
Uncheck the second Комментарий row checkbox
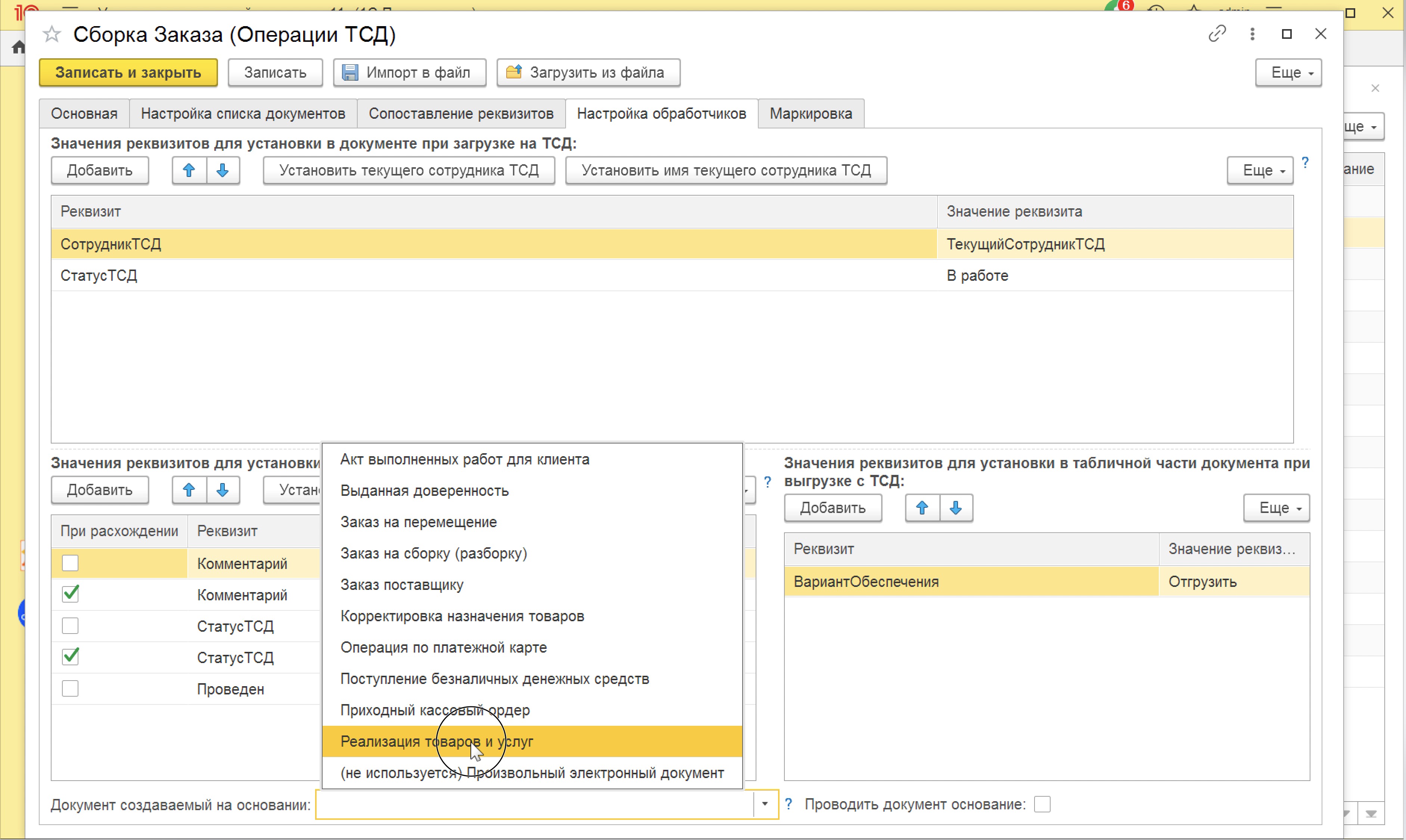point(70,594)
